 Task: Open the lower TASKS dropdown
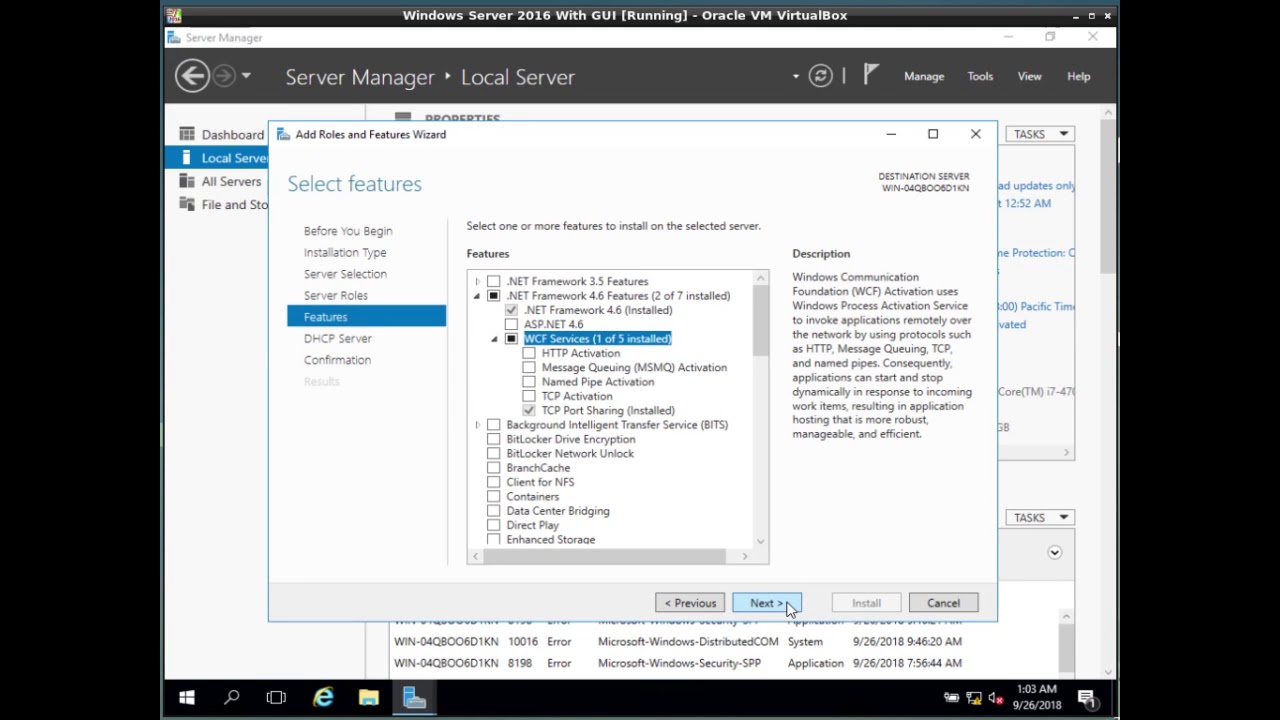(1040, 517)
